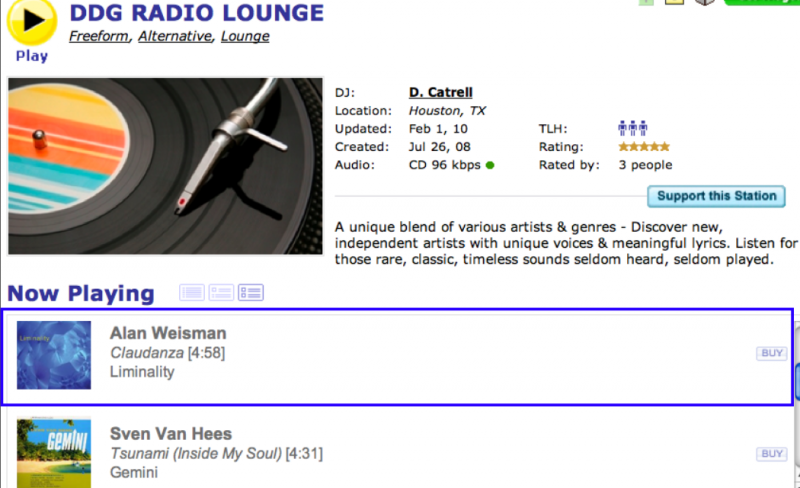This screenshot has height=488, width=800.
Task: Click the Gemini album cover thumbnail
Action: coord(54,453)
